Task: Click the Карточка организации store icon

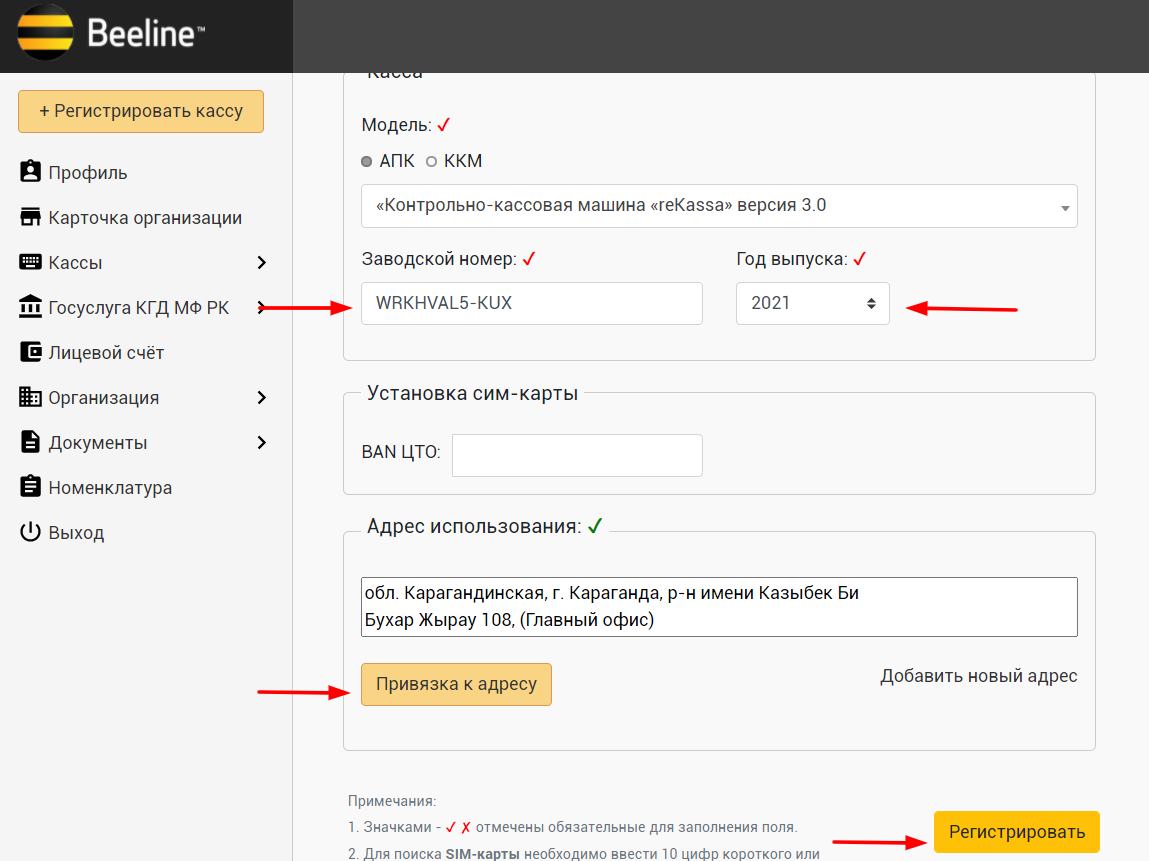Action: [30, 217]
